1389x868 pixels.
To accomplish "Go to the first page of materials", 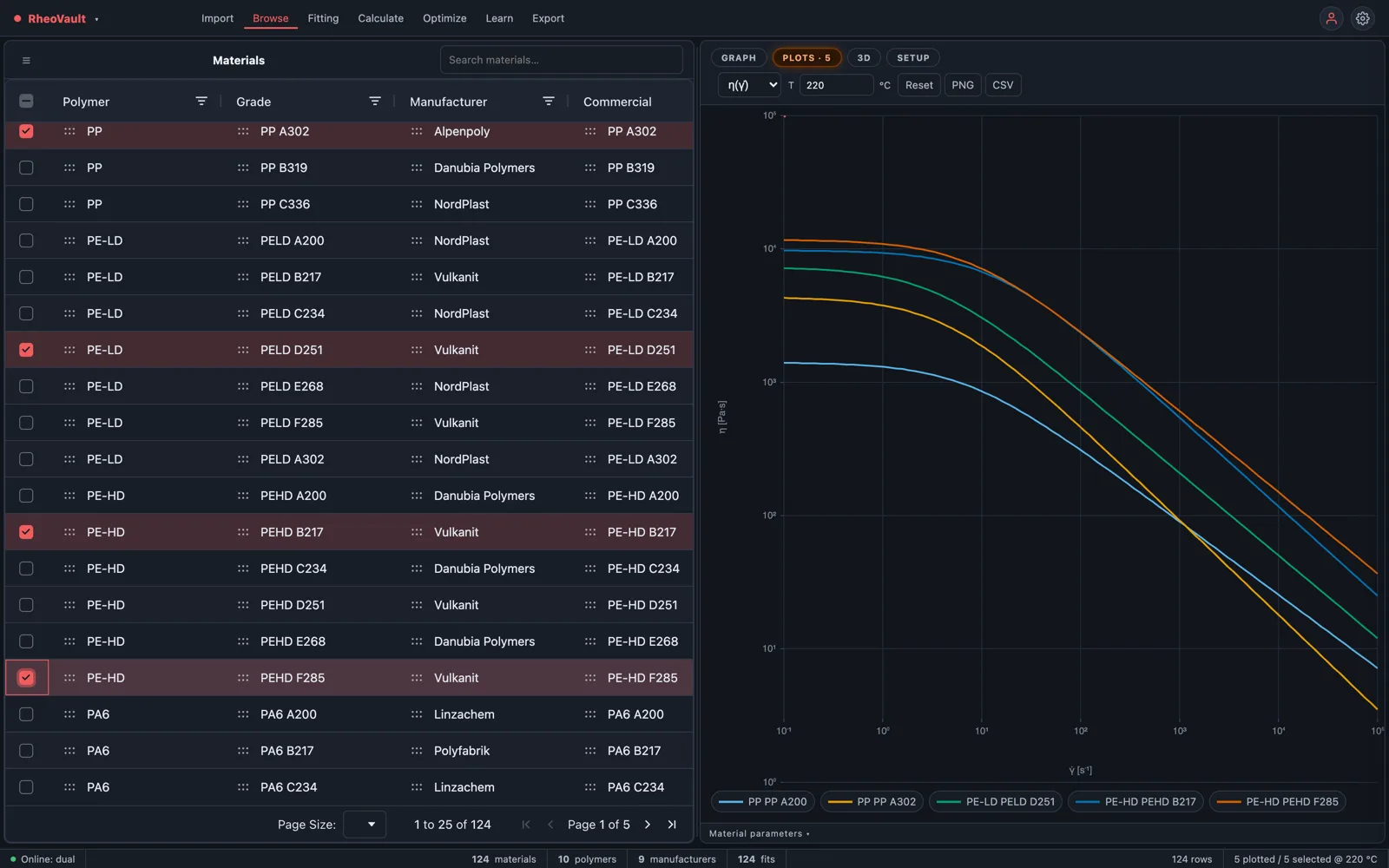I will 526,825.
